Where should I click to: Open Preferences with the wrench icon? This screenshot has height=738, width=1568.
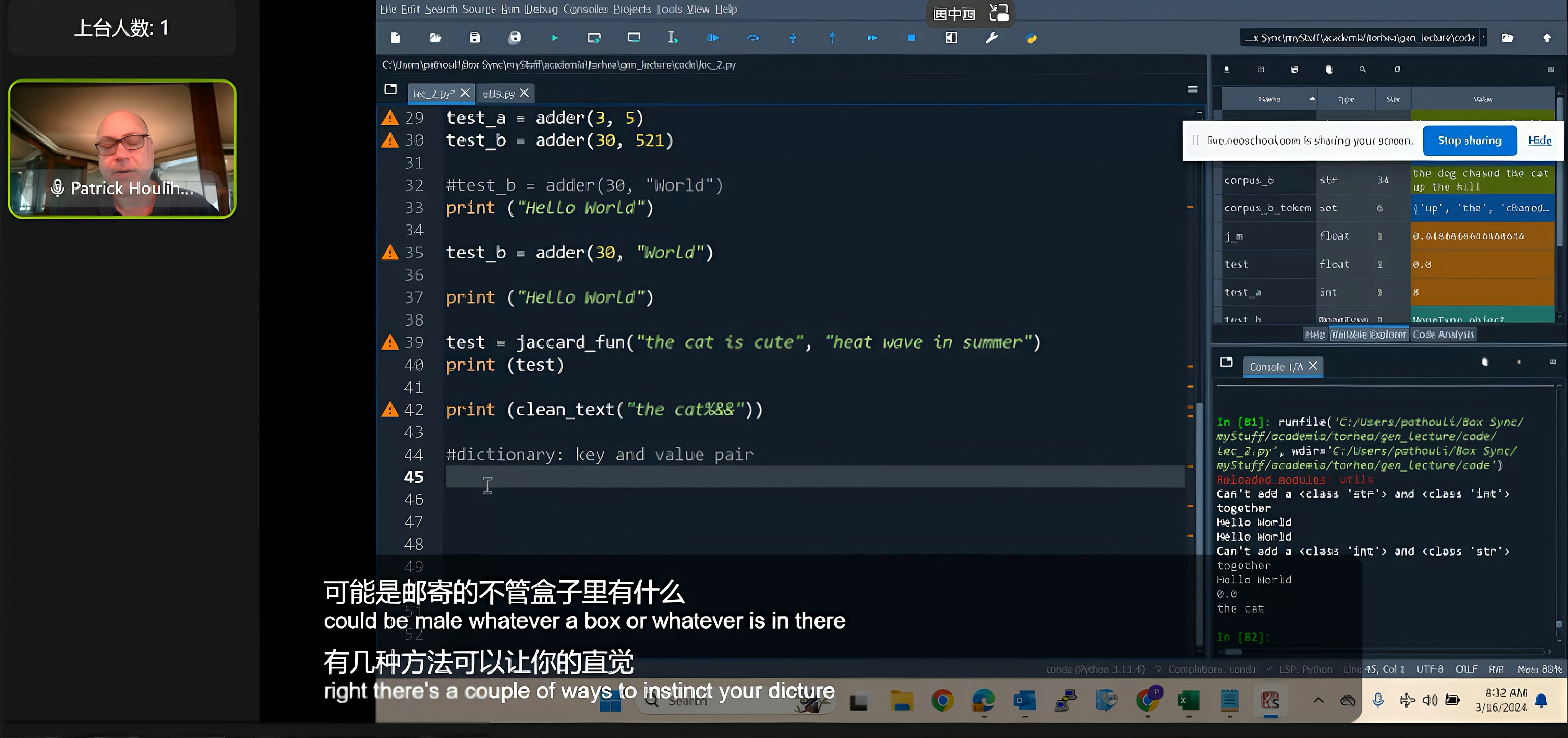pos(991,38)
